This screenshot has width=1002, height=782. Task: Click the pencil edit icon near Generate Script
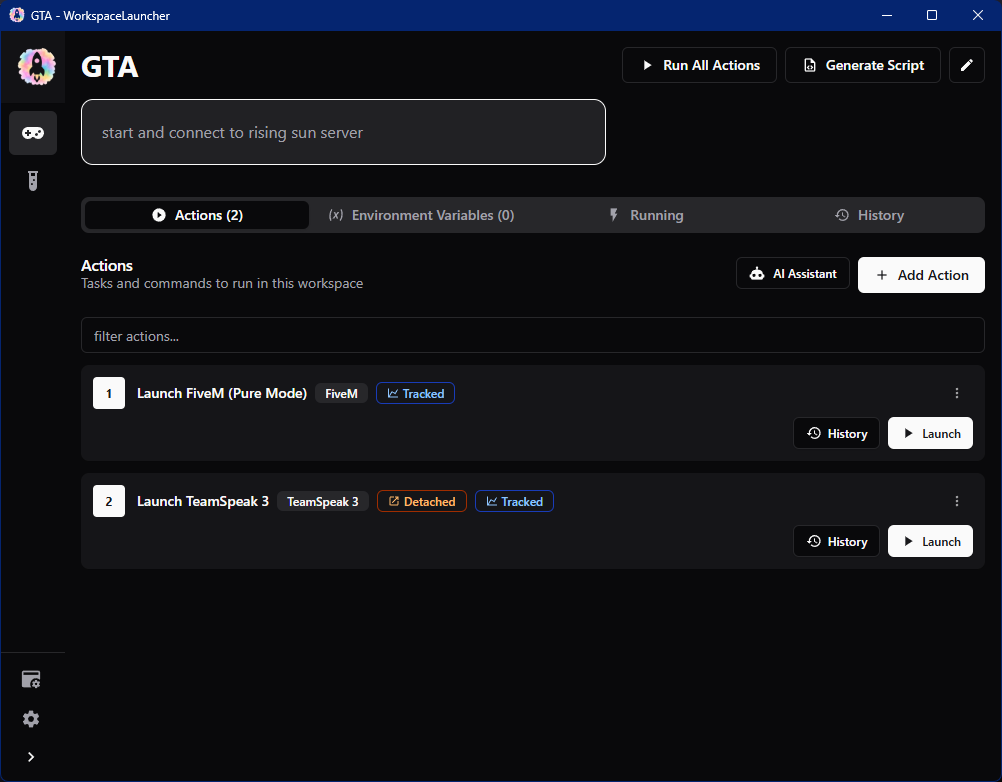click(966, 65)
